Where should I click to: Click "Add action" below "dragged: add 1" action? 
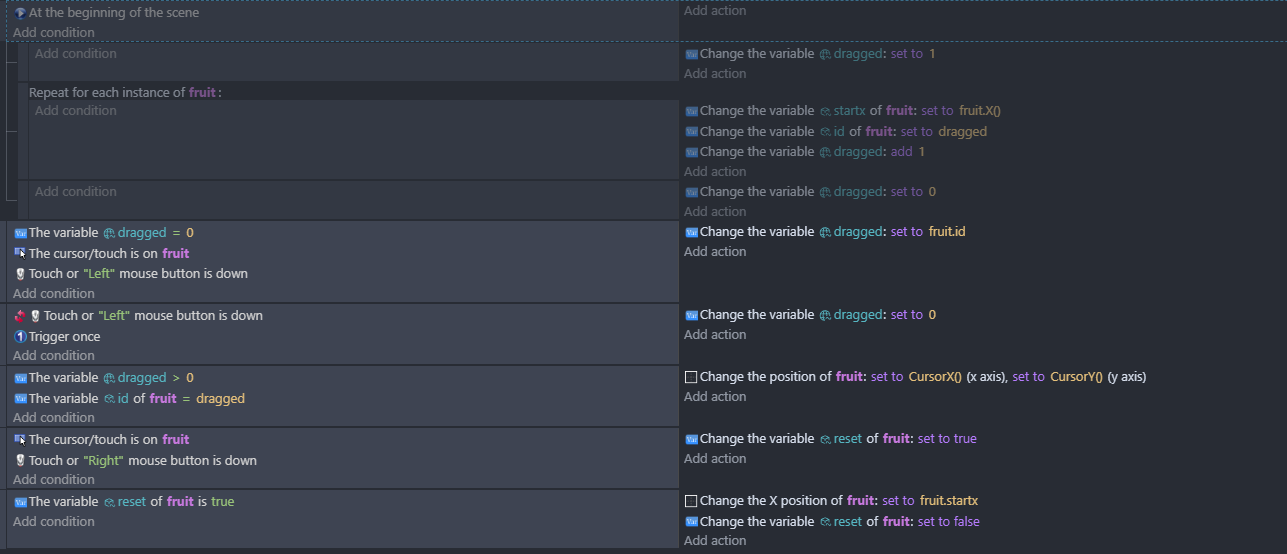[x=715, y=172]
